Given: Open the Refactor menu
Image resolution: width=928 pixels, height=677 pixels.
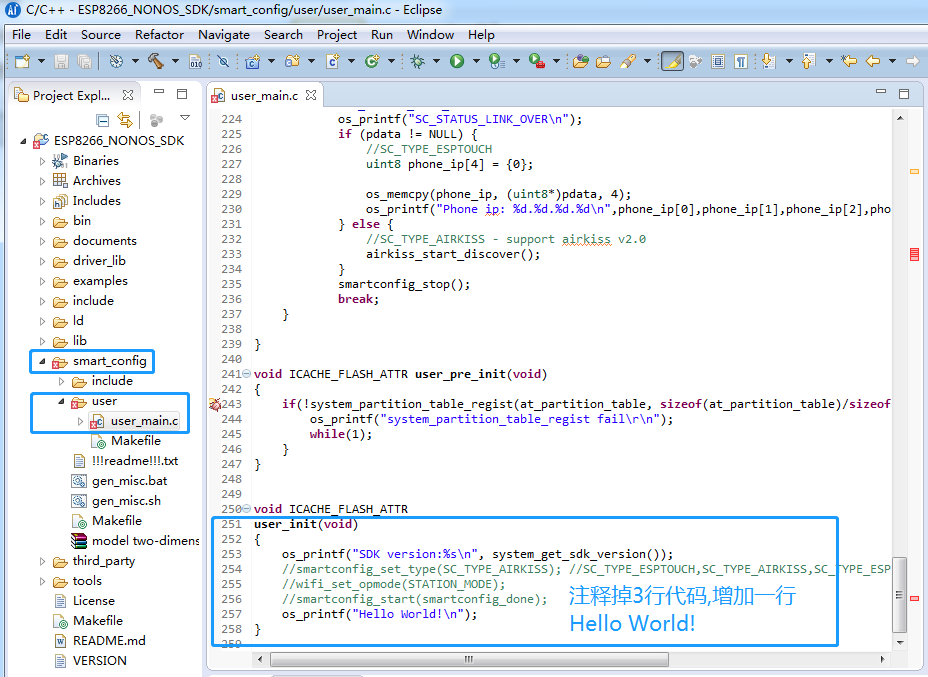Looking at the screenshot, I should coord(159,35).
